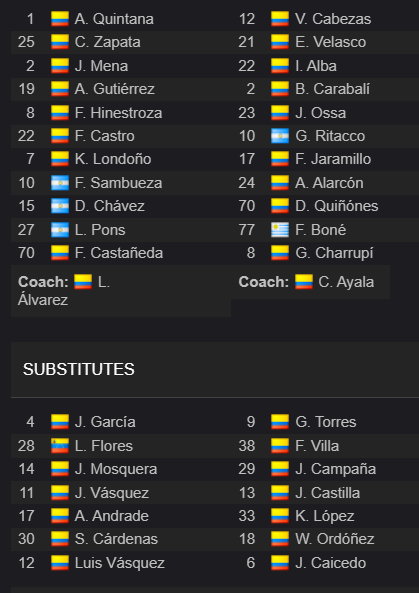The height and width of the screenshot is (593, 419).
Task: Select player K. Londoño
Action: tap(113, 159)
